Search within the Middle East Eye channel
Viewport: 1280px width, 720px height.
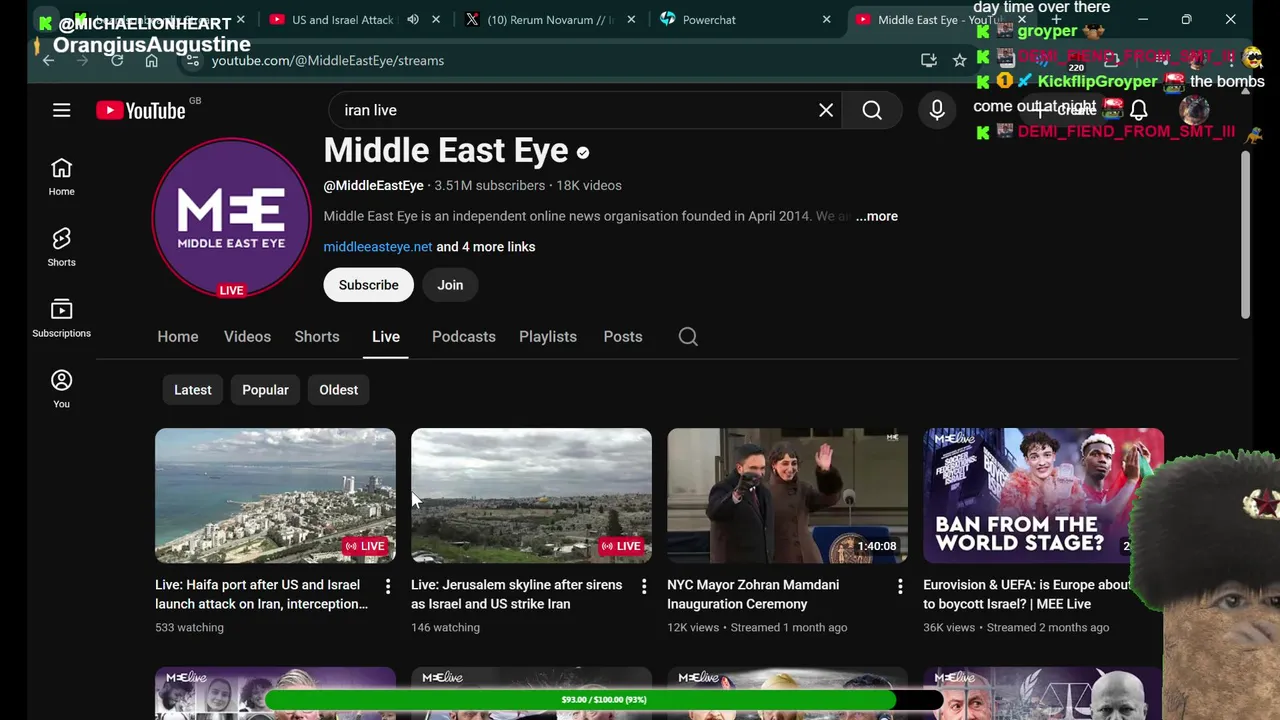click(688, 337)
